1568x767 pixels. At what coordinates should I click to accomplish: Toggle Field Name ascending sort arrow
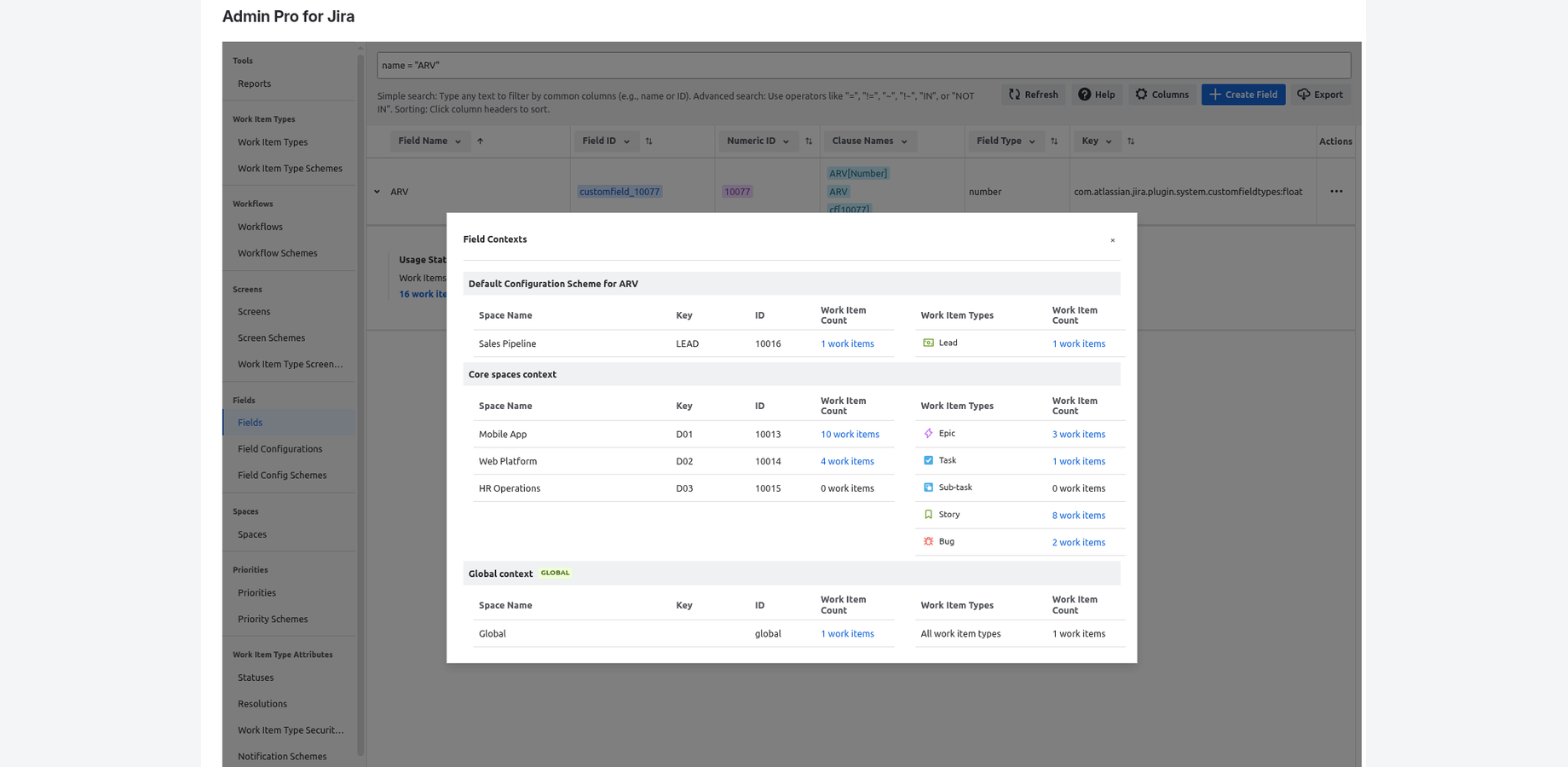point(480,141)
